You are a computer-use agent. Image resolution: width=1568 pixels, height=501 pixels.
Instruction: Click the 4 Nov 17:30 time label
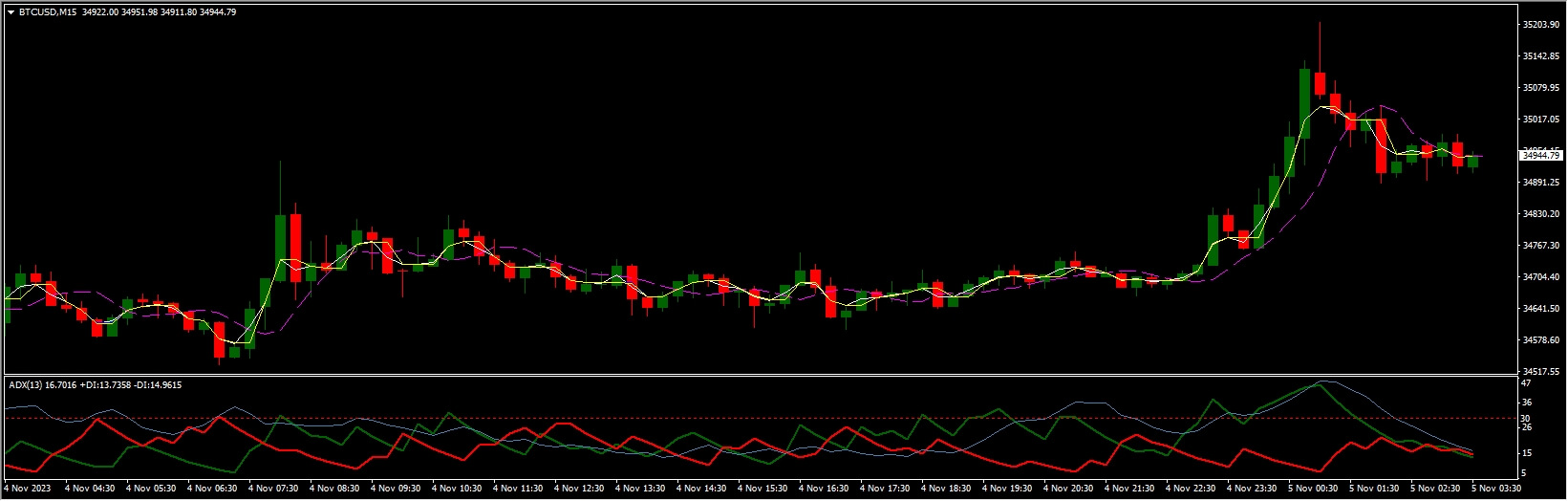click(885, 489)
